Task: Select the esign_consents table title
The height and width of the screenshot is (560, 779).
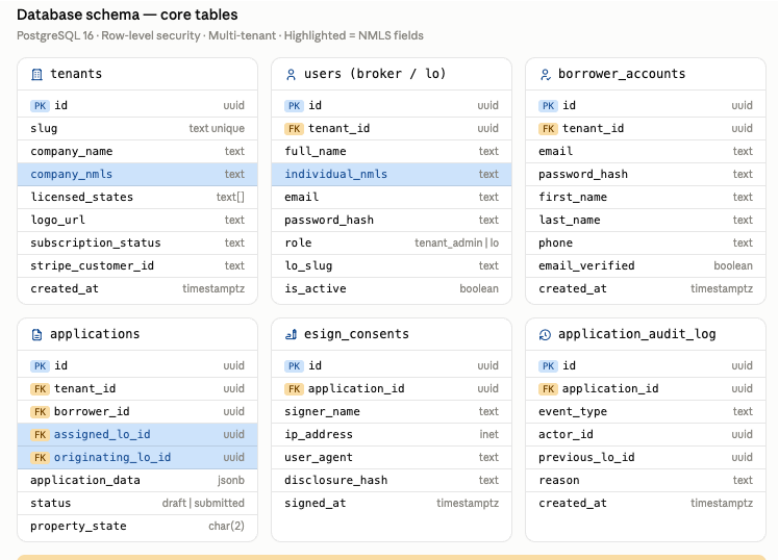Action: click(357, 334)
